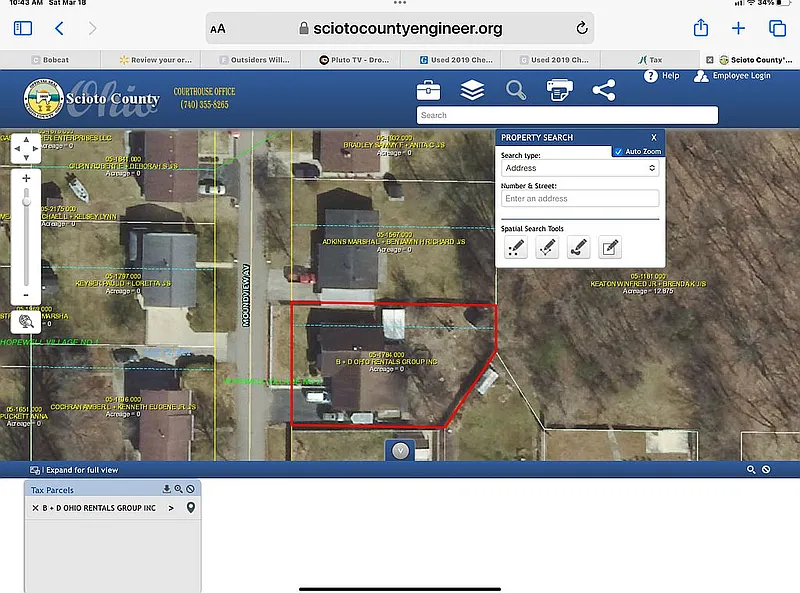This screenshot has width=800, height=593.
Task: Switch to the Bobcat browser tab
Action: (58, 60)
